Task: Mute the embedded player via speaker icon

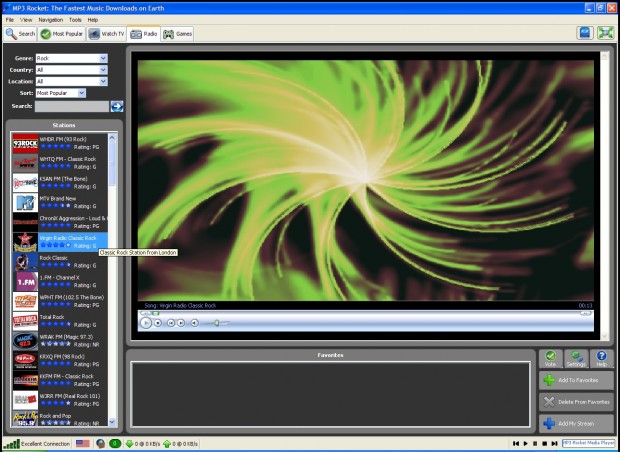Action: [194, 323]
